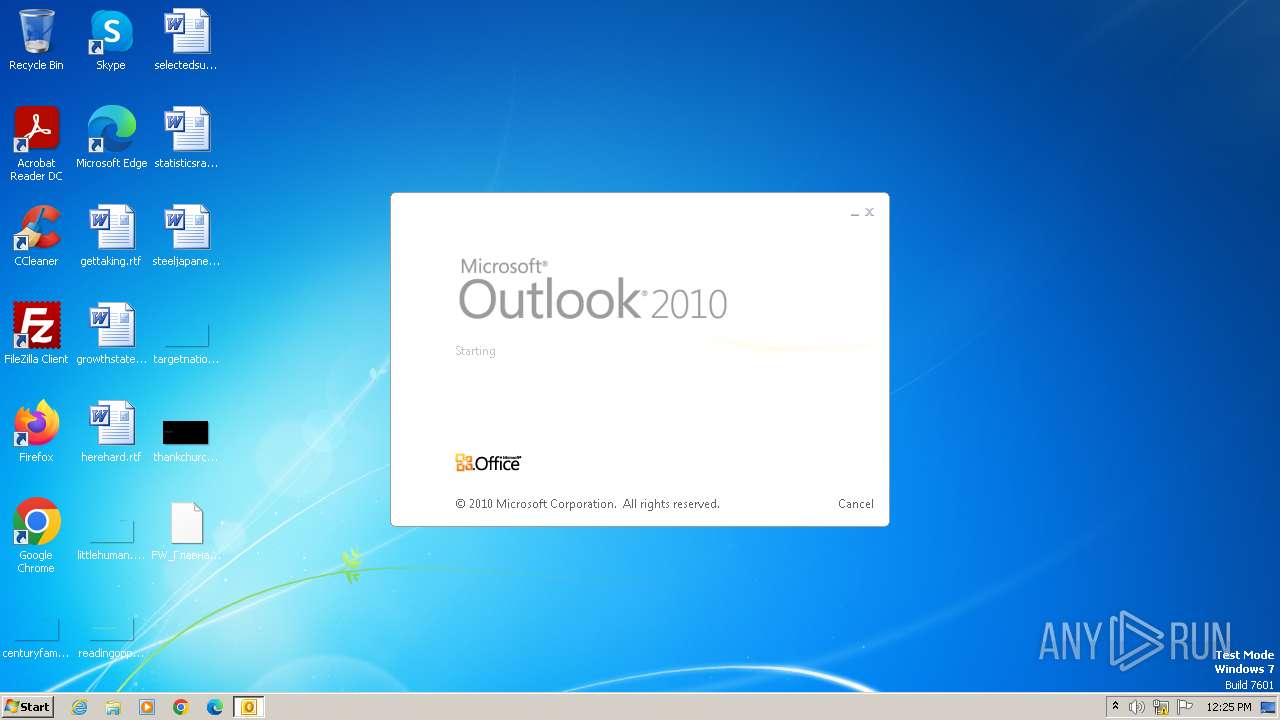Viewport: 1280px width, 720px height.
Task: Open the Recycle Bin desktop icon
Action: coord(36,40)
